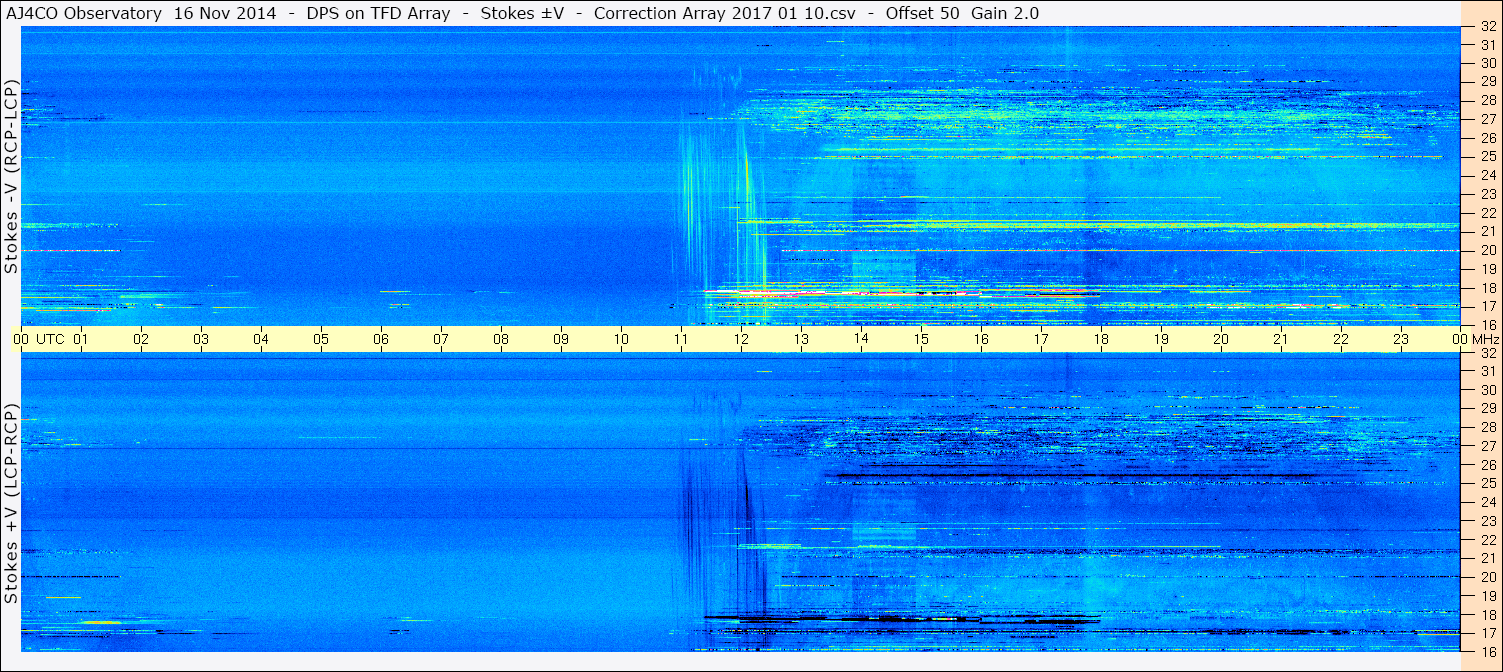Click the 20 MHz label on upper scale
The image size is (1503, 672).
tap(1487, 250)
